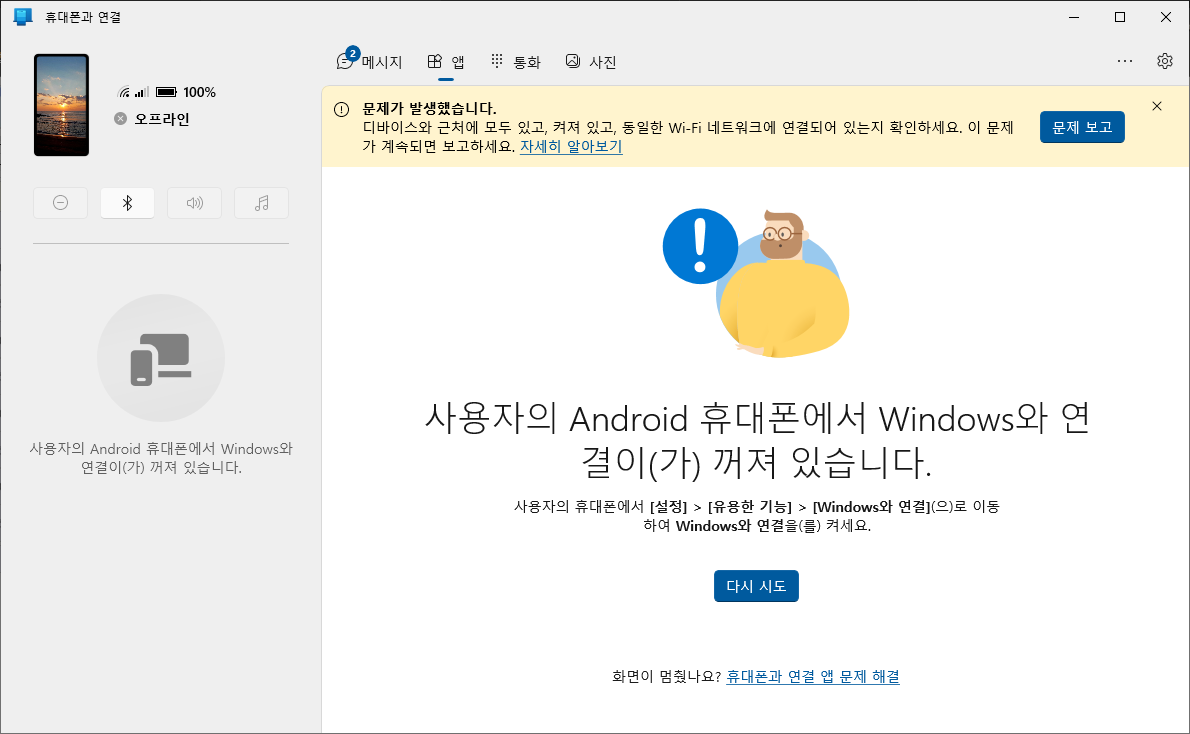
Task: Toggle Do Not Disturb on phone
Action: [61, 203]
